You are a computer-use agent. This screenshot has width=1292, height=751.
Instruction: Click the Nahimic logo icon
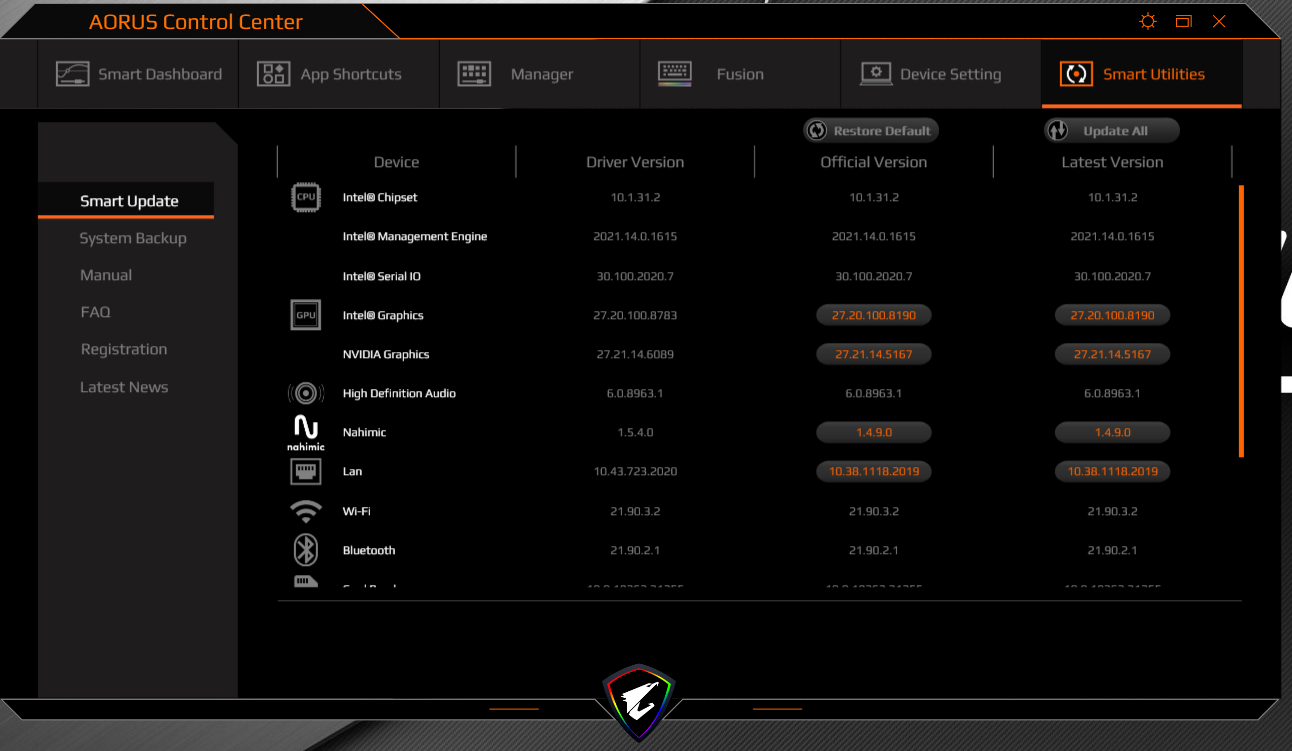tap(305, 433)
